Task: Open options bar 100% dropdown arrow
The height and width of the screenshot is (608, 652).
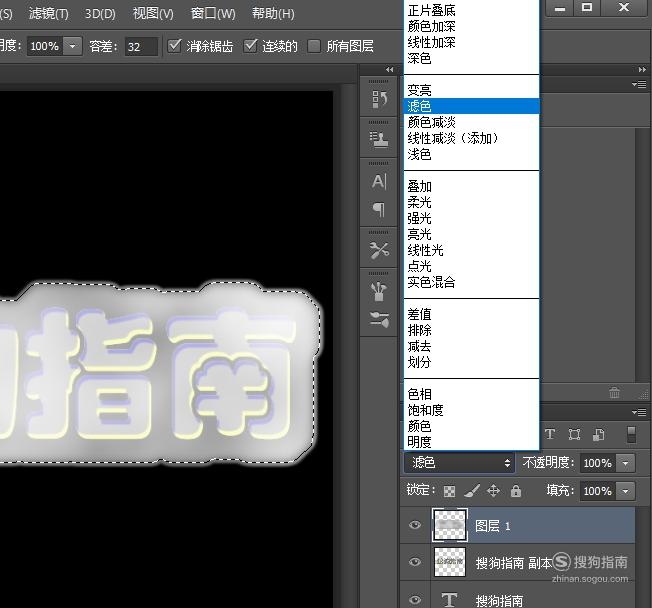Action: pyautogui.click(x=72, y=46)
